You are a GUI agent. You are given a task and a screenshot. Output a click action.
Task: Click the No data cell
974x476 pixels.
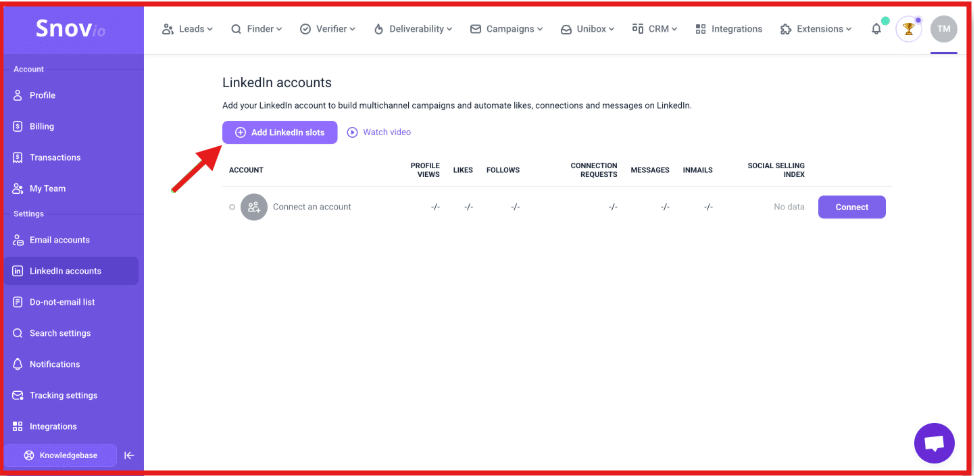tap(789, 207)
